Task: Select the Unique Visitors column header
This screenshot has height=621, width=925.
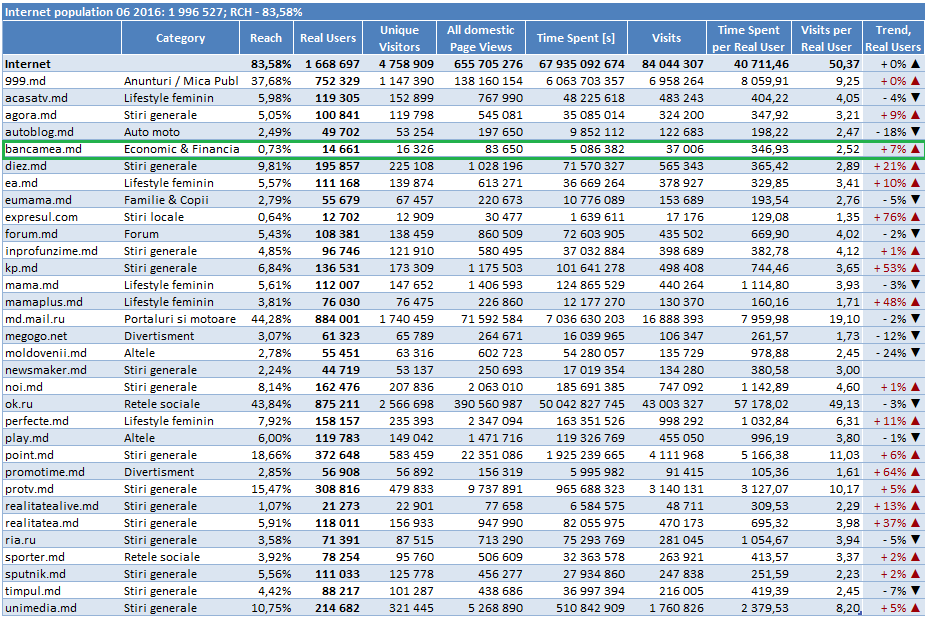Action: tap(399, 38)
